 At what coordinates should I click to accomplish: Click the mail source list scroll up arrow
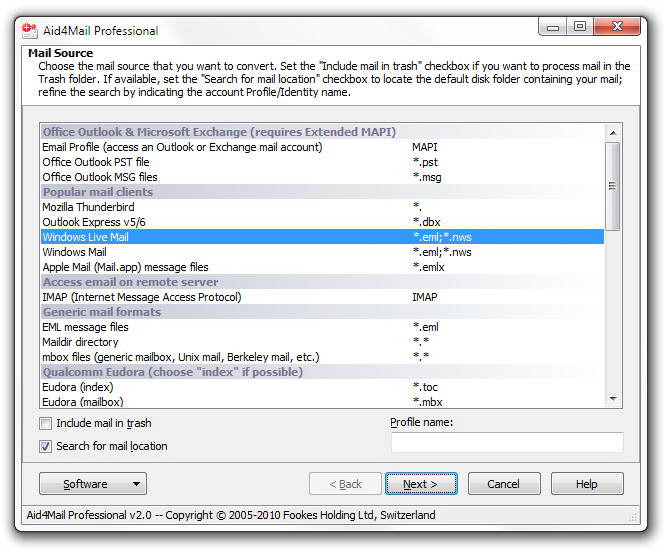point(612,133)
